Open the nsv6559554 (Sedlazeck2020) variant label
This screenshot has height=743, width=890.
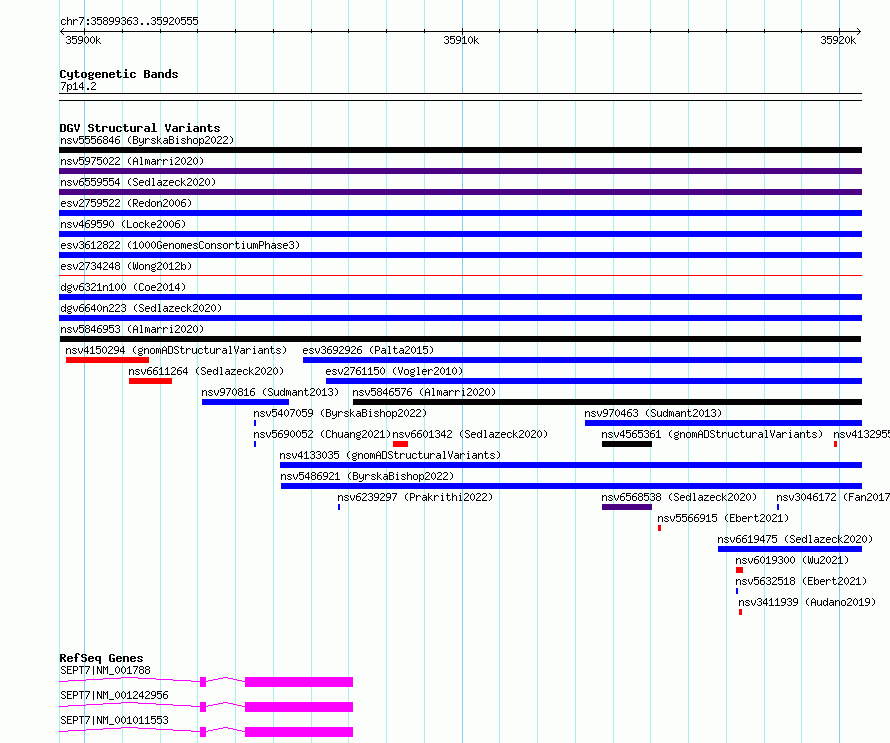pyautogui.click(x=138, y=182)
